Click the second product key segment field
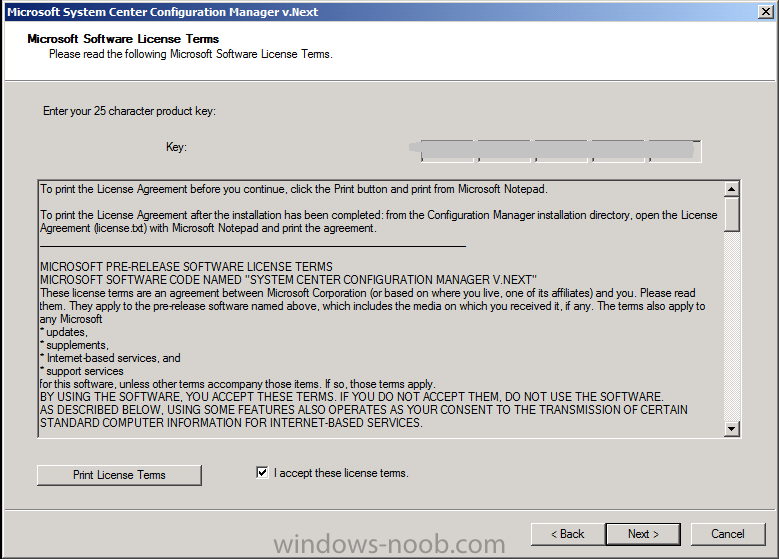The image size is (779, 559). click(504, 152)
